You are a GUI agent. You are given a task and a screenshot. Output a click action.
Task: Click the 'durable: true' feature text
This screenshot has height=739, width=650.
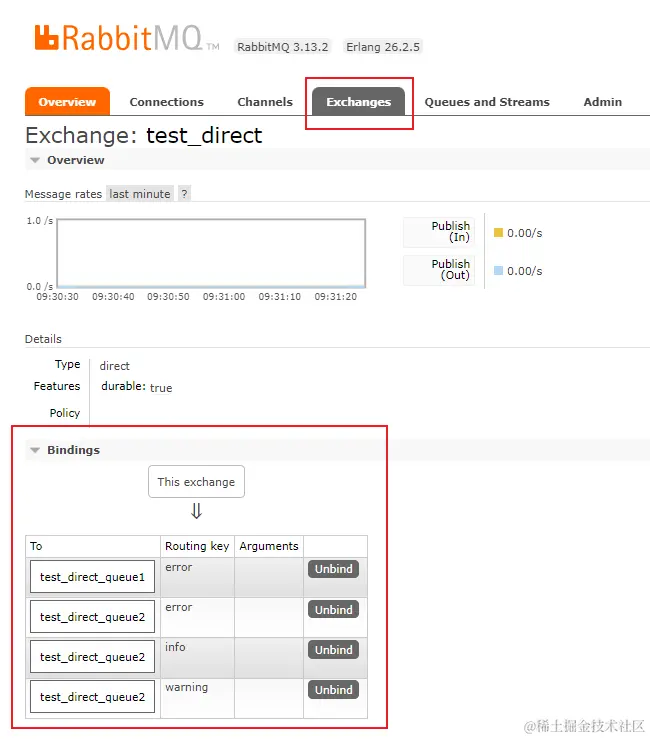(137, 387)
